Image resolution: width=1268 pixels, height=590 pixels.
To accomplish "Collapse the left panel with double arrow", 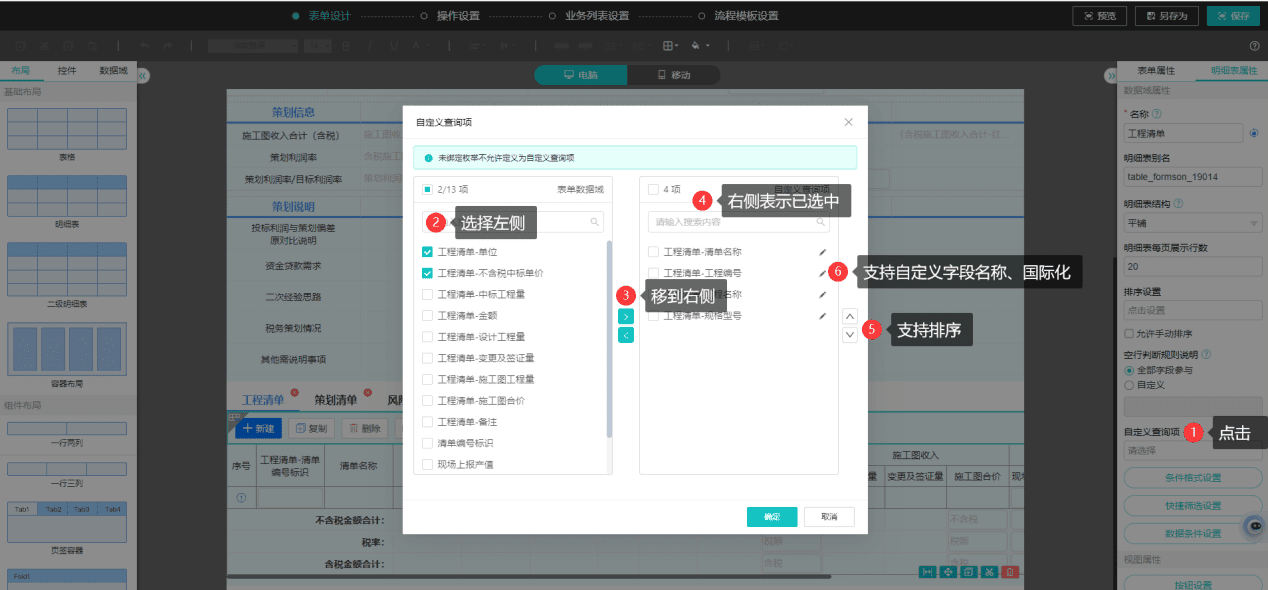I will [x=143, y=75].
